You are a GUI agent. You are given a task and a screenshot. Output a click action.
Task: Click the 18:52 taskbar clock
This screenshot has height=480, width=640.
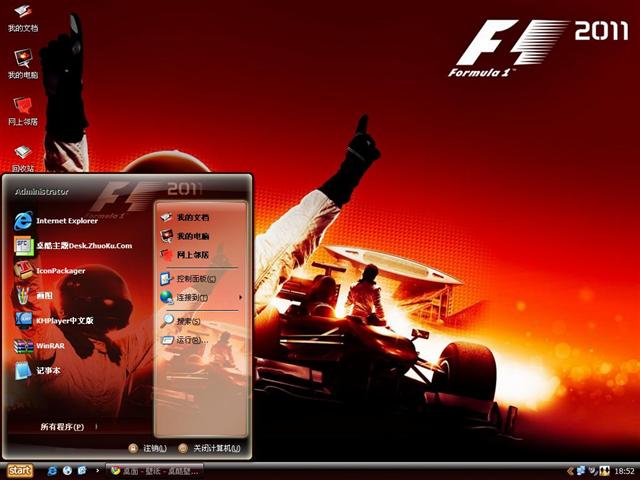[x=624, y=471]
